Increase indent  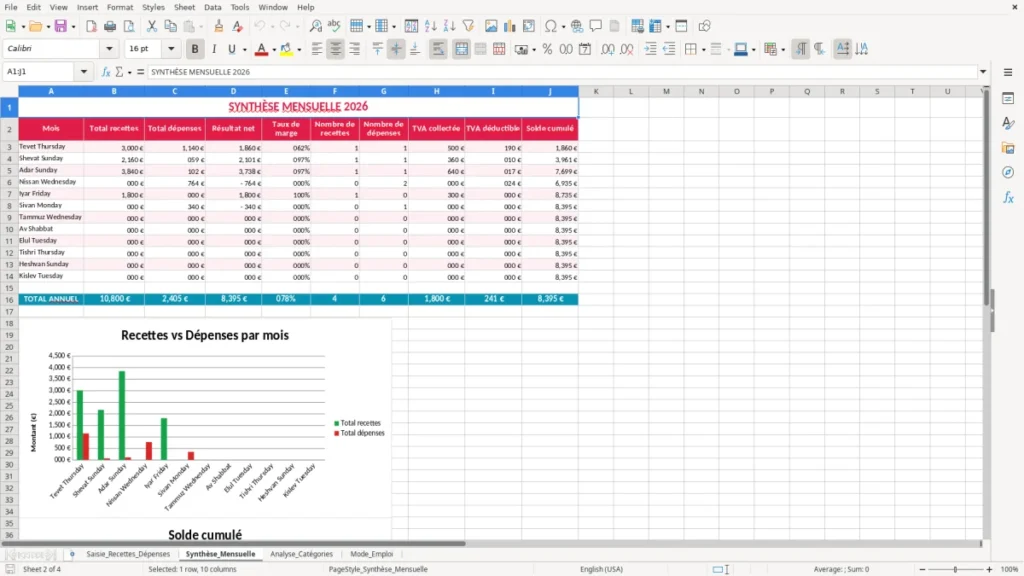[x=650, y=49]
